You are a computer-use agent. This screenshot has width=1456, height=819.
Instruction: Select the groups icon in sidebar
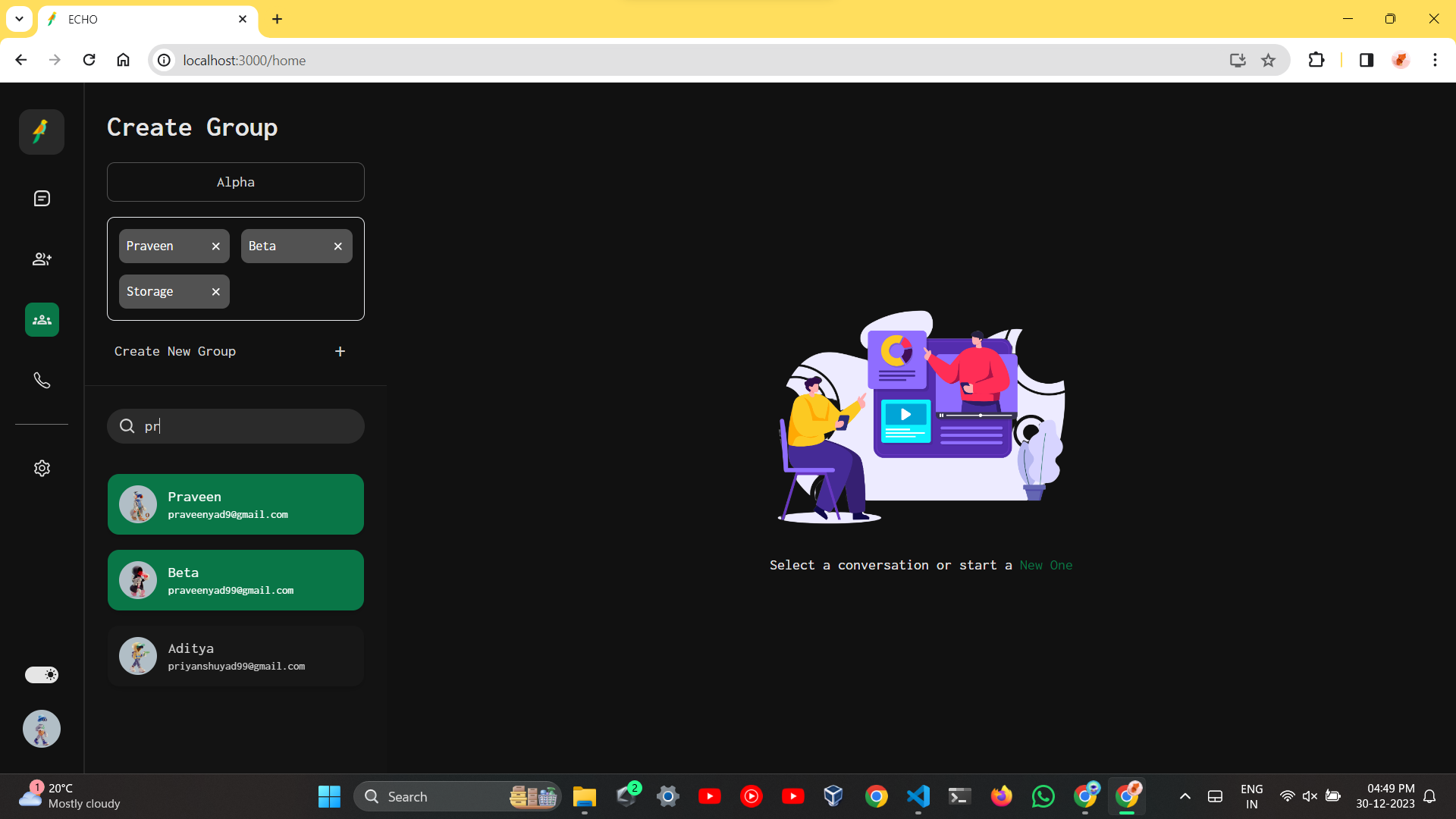point(42,320)
